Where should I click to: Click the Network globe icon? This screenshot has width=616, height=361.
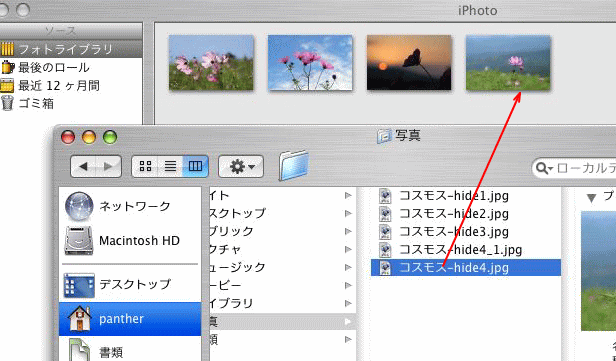79,206
